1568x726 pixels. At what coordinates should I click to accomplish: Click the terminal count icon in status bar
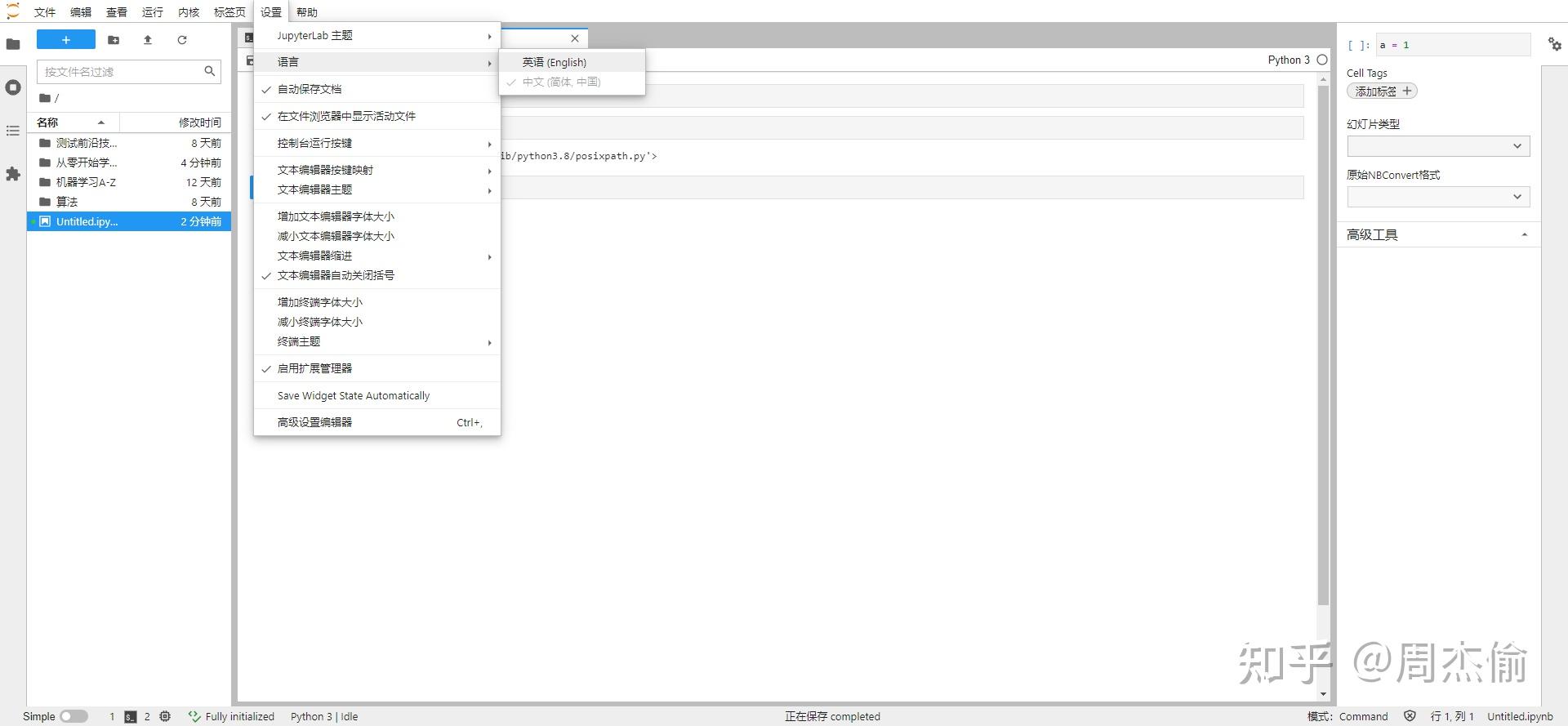131,716
